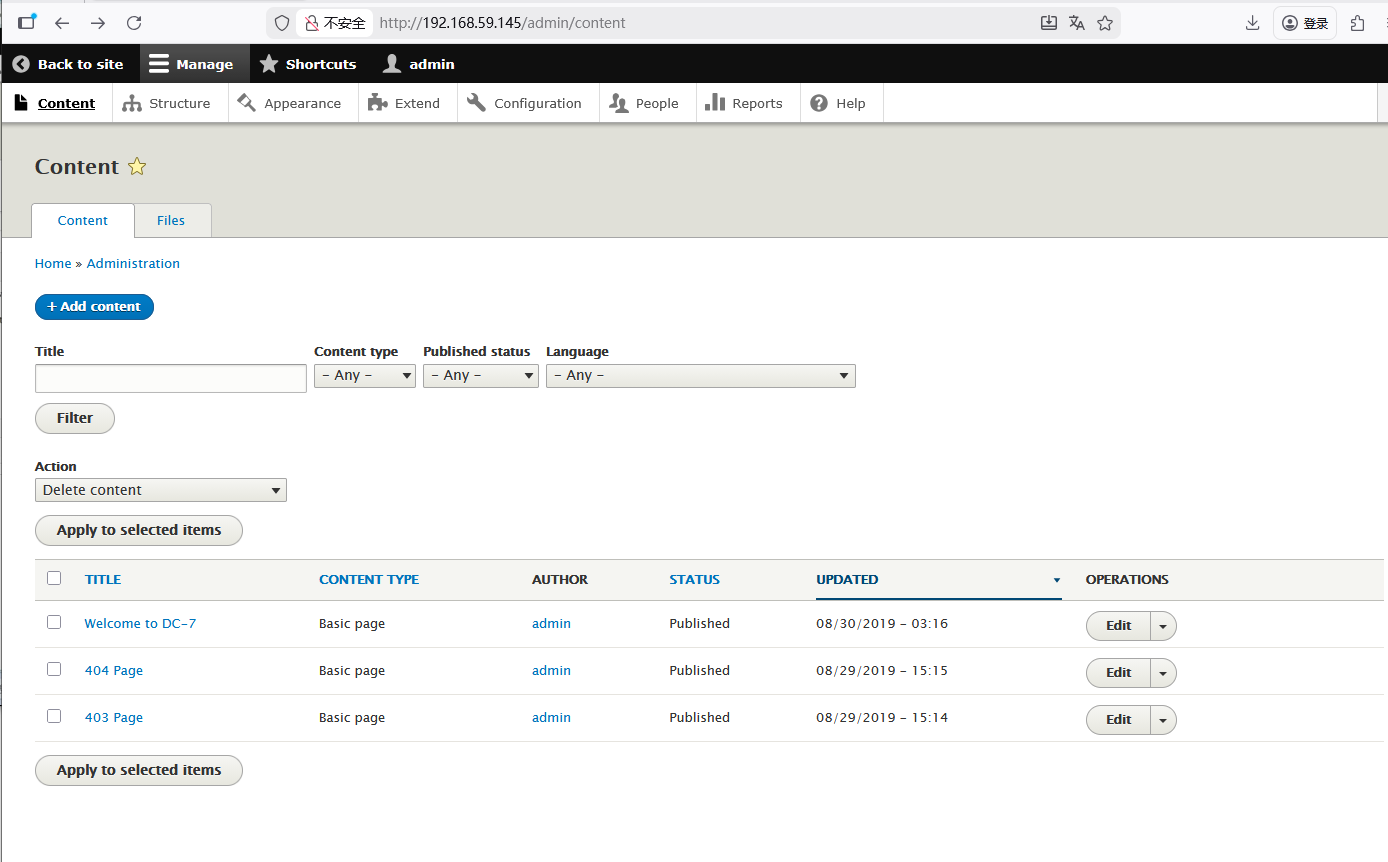
Task: Follow the Home breadcrumb link
Action: point(53,263)
